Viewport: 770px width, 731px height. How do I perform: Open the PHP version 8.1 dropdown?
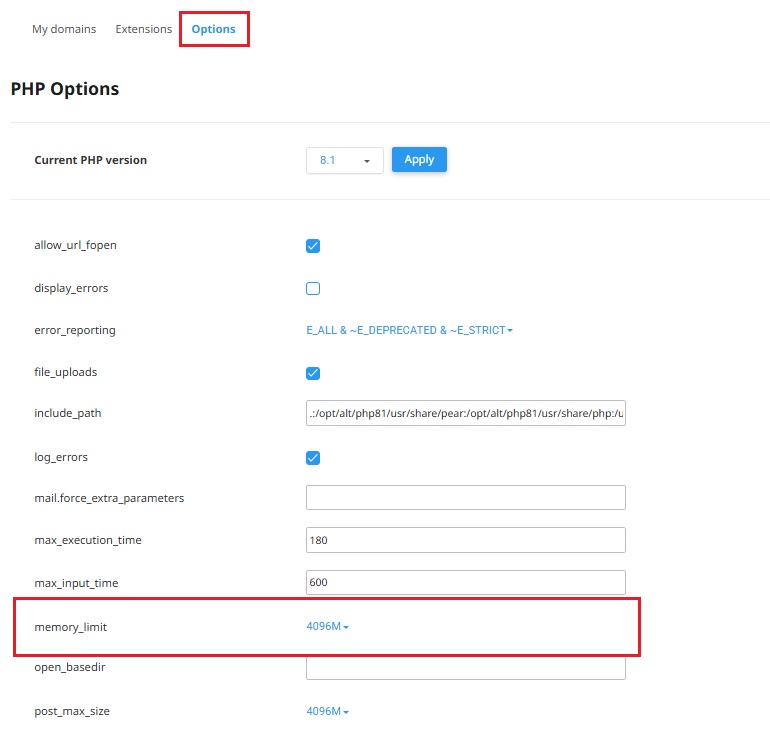(344, 160)
